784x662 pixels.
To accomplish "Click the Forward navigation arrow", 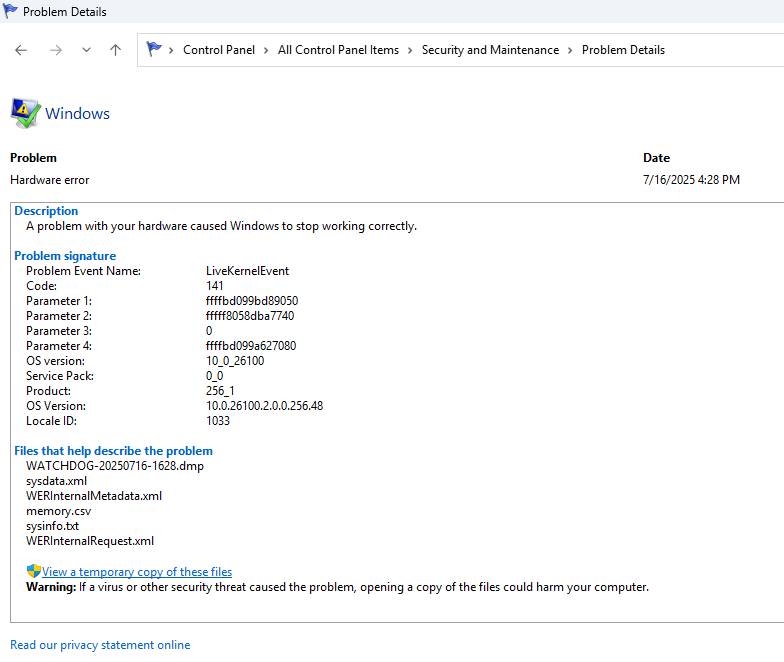I will click(55, 50).
